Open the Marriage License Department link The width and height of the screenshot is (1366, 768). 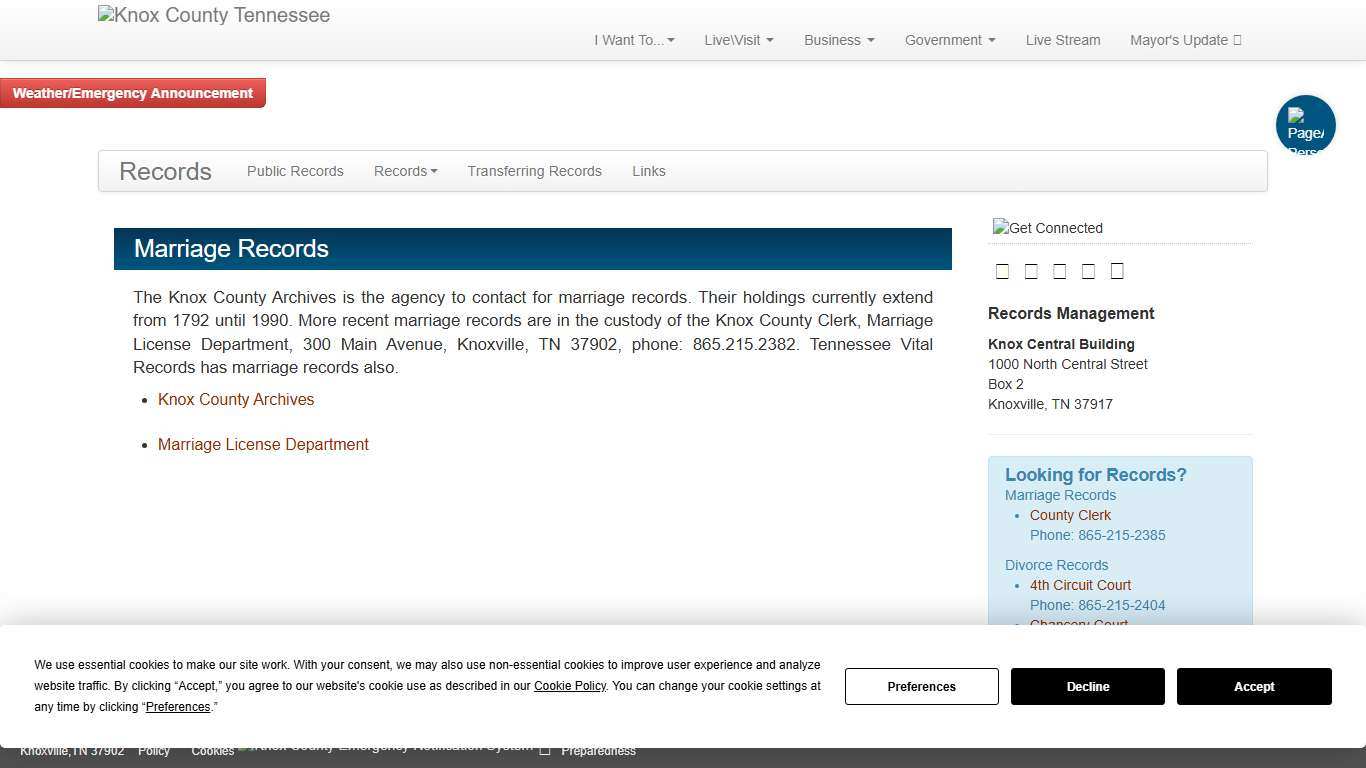(263, 444)
